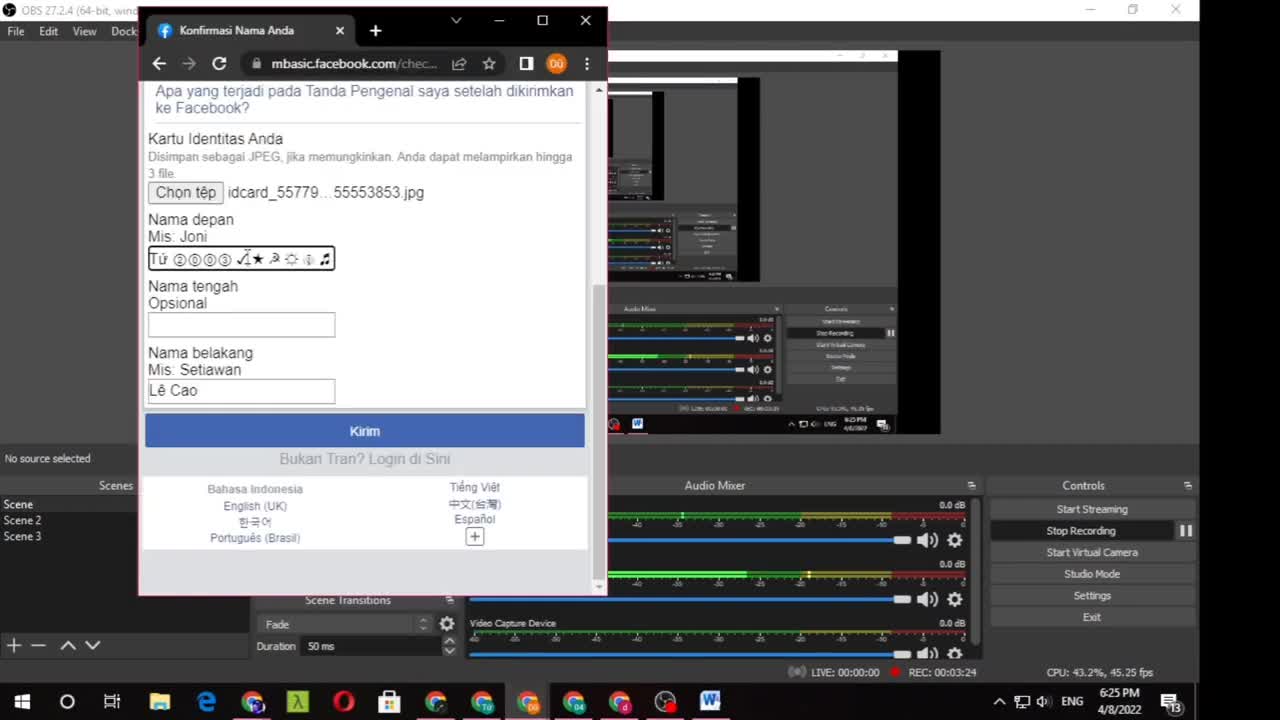Viewport: 1280px width, 720px height.
Task: Click the Exit button in Controls
Action: [x=1092, y=617]
